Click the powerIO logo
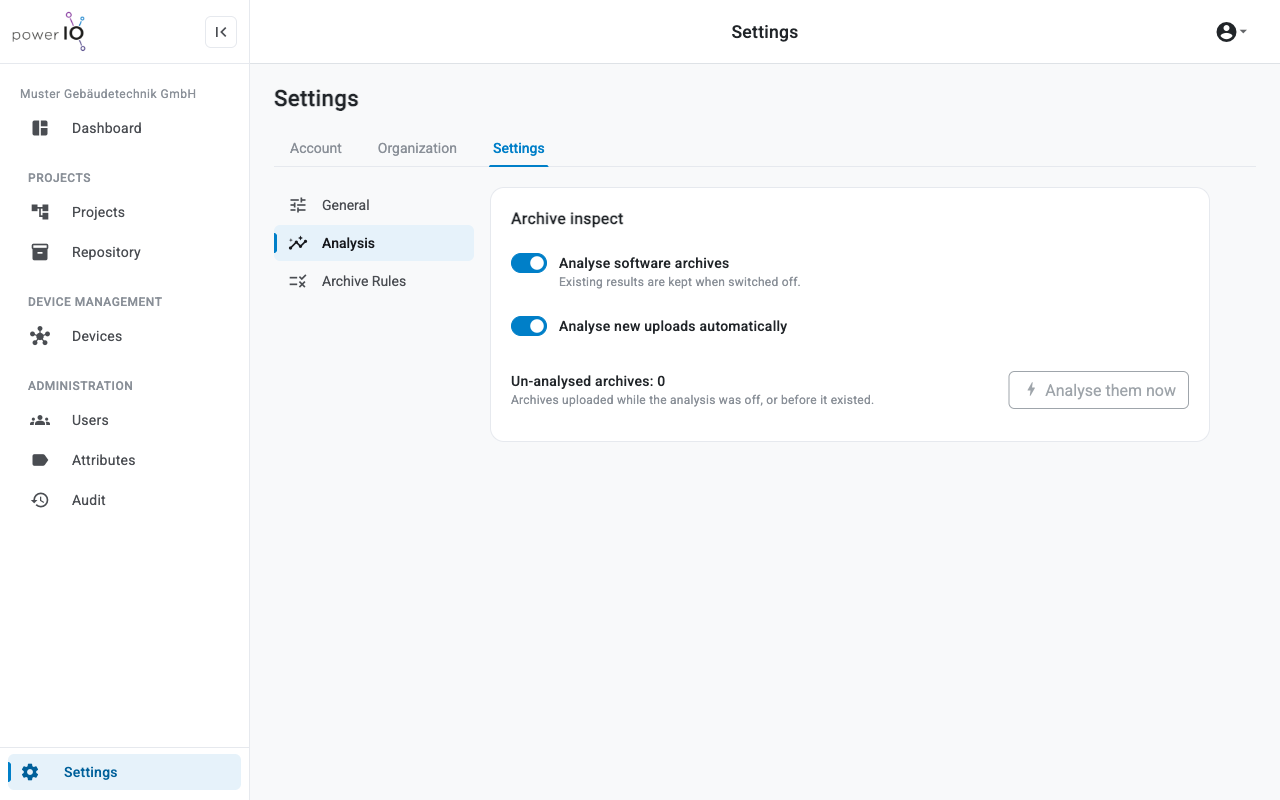1280x800 pixels. (x=49, y=32)
